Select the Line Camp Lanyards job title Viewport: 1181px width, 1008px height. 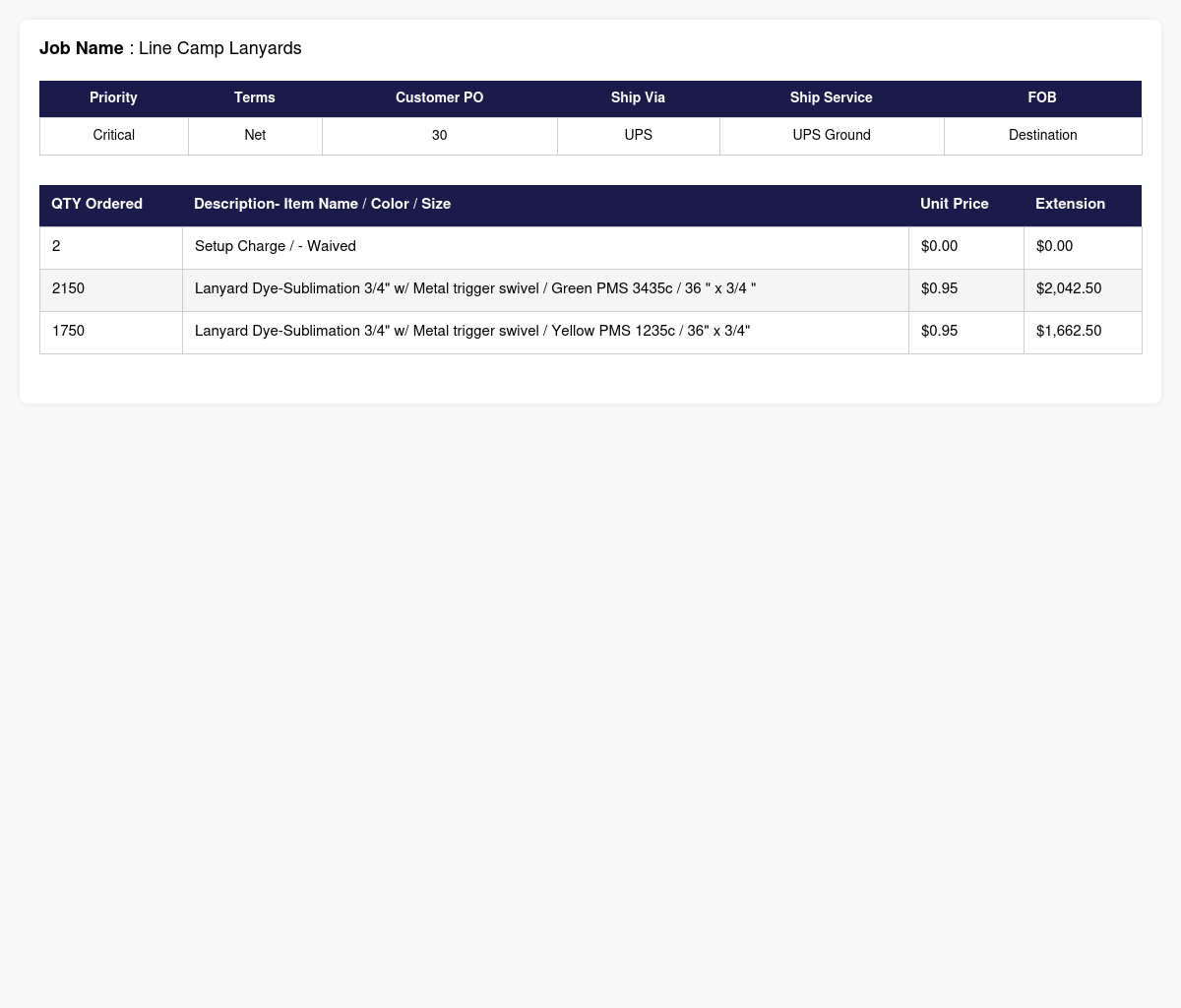tap(220, 48)
